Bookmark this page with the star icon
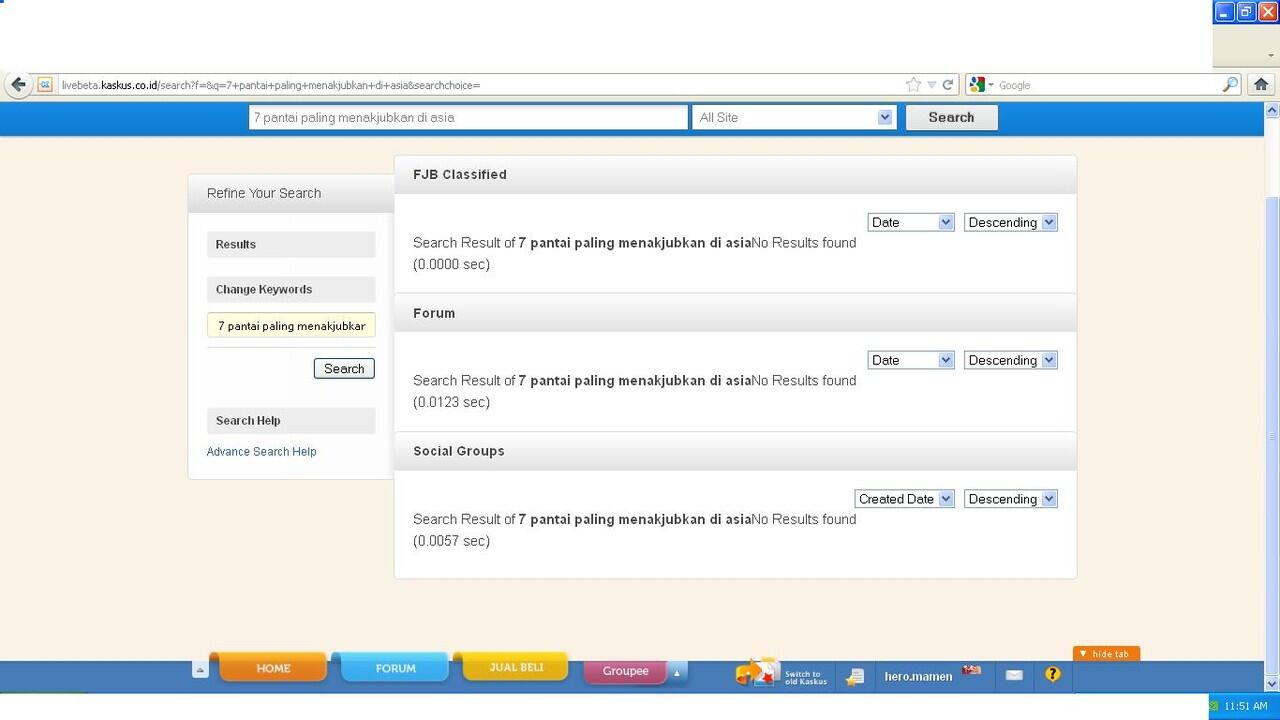 913,85
